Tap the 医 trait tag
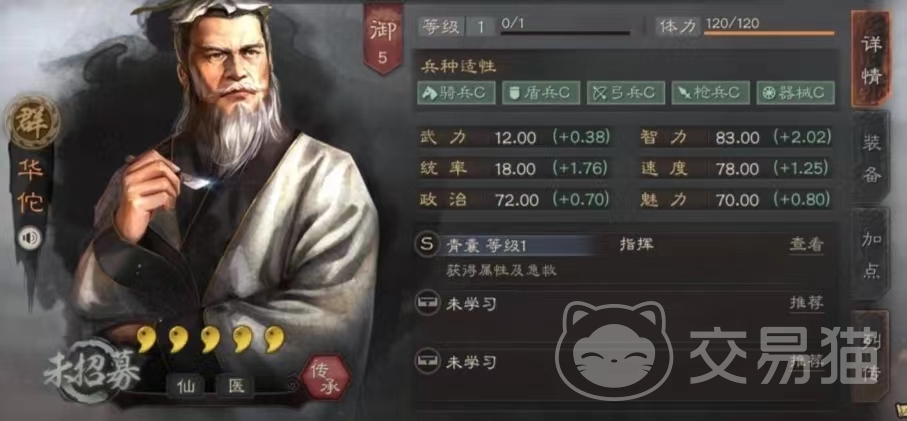This screenshot has height=421, width=907. pos(236,386)
